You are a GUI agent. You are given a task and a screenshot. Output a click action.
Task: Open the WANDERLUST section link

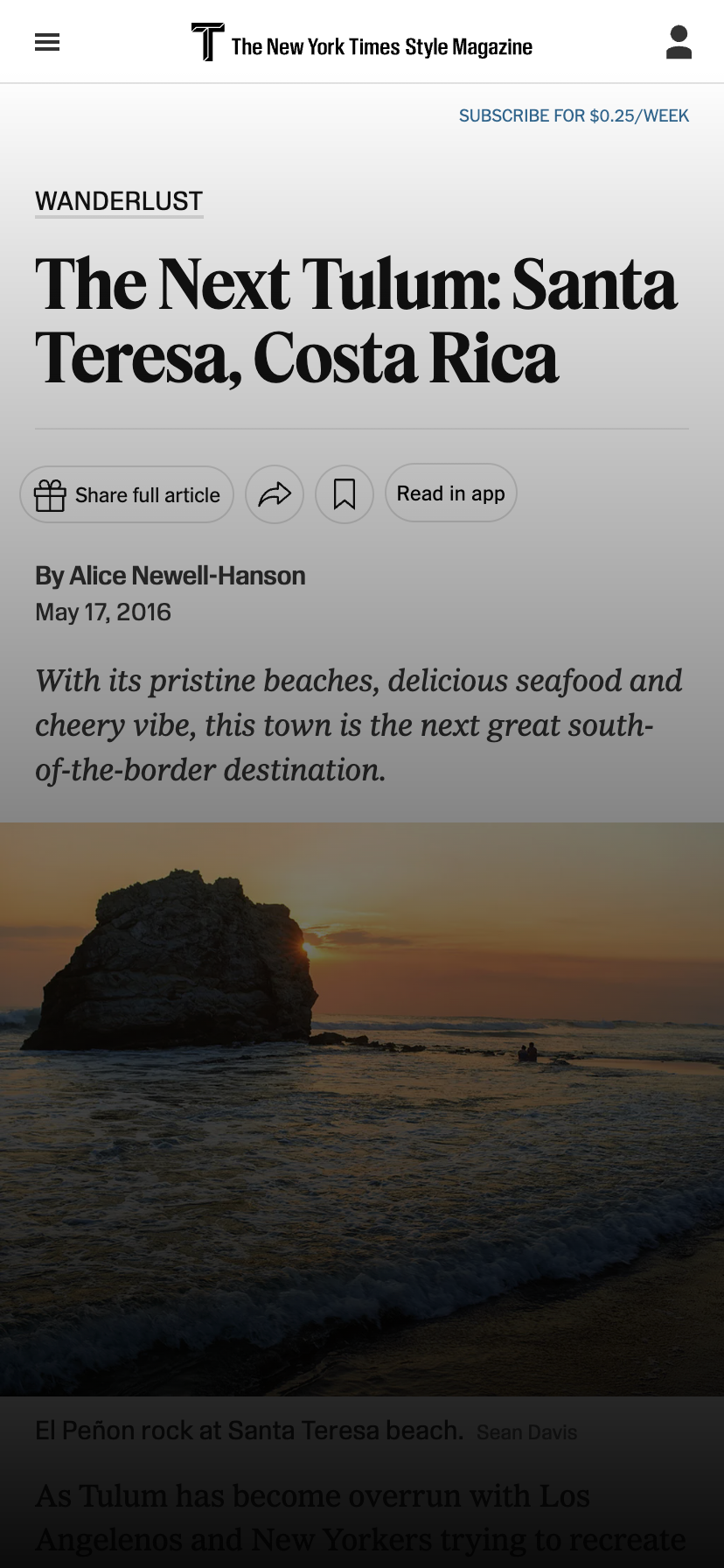[x=119, y=201]
